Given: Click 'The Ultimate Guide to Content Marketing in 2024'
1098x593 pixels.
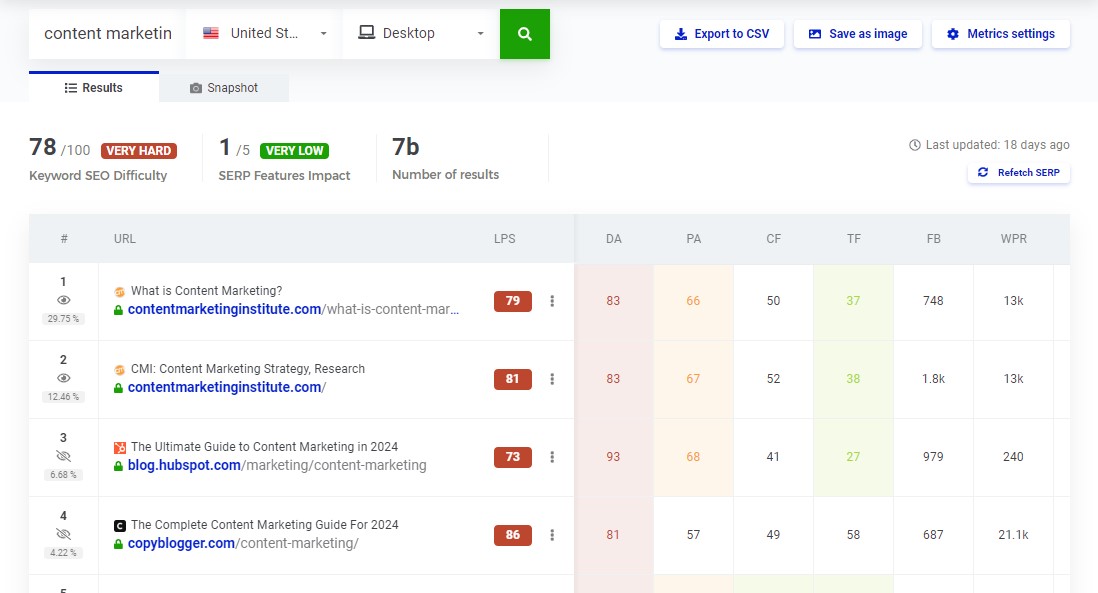Looking at the screenshot, I should pyautogui.click(x=264, y=447).
